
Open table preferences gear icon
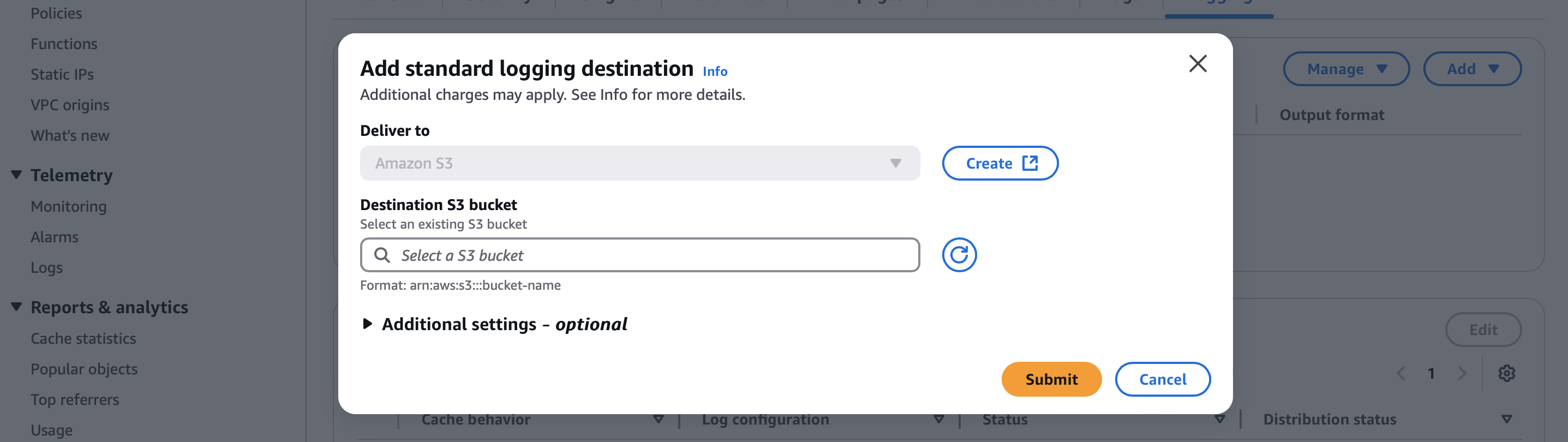point(1506,373)
